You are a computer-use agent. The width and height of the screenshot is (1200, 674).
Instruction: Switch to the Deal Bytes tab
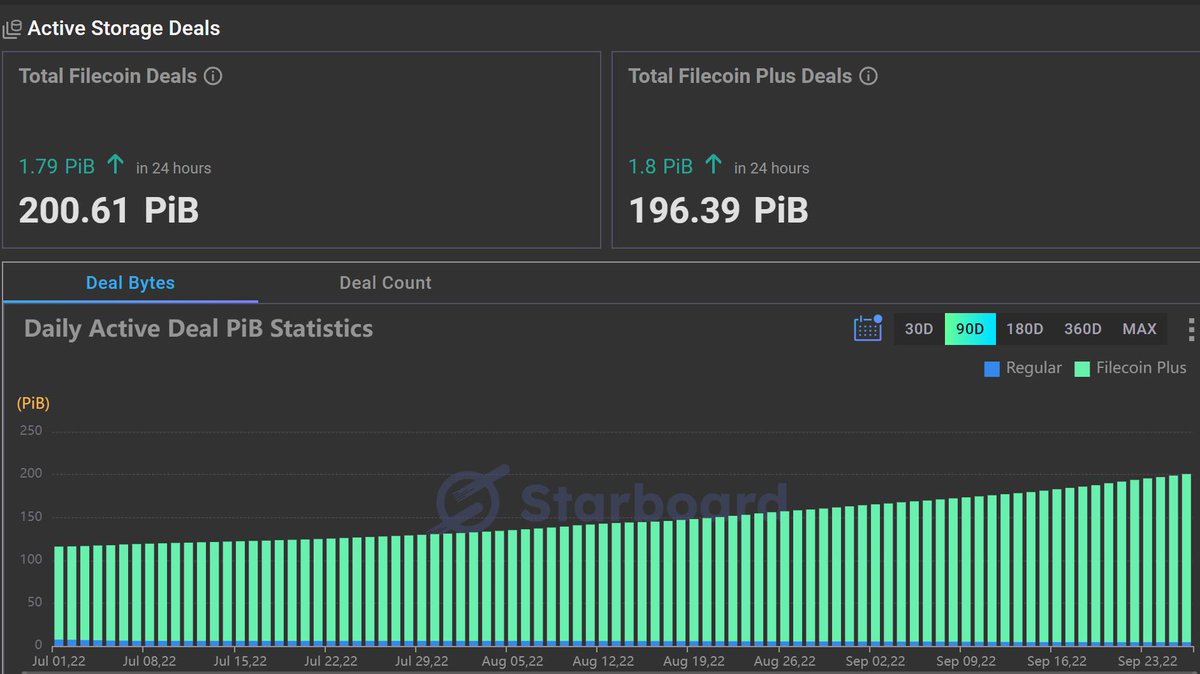(130, 283)
